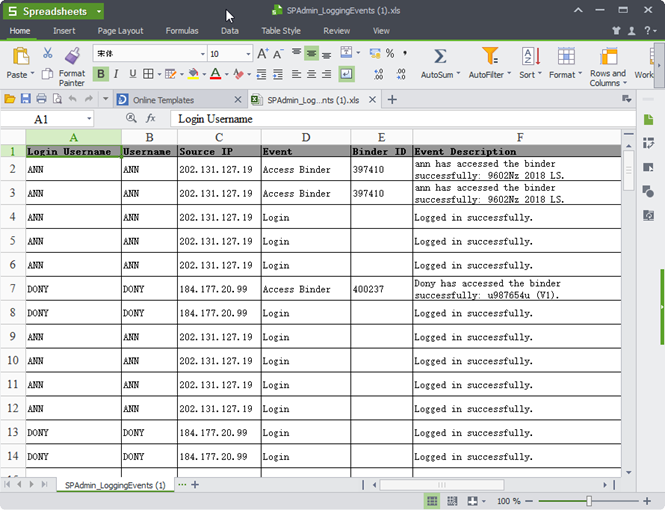Click the Insert Function fx icon
The width and height of the screenshot is (665, 510).
pos(151,119)
